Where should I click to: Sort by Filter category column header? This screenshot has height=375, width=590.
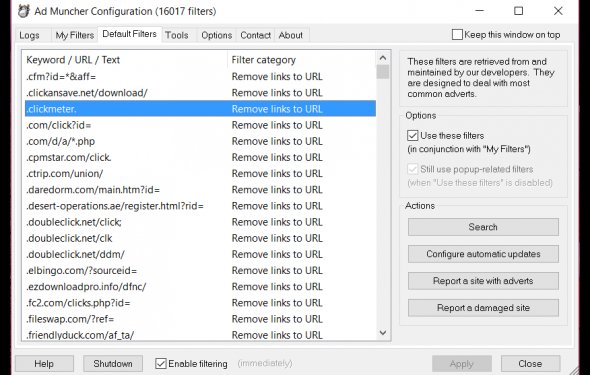[x=301, y=60]
